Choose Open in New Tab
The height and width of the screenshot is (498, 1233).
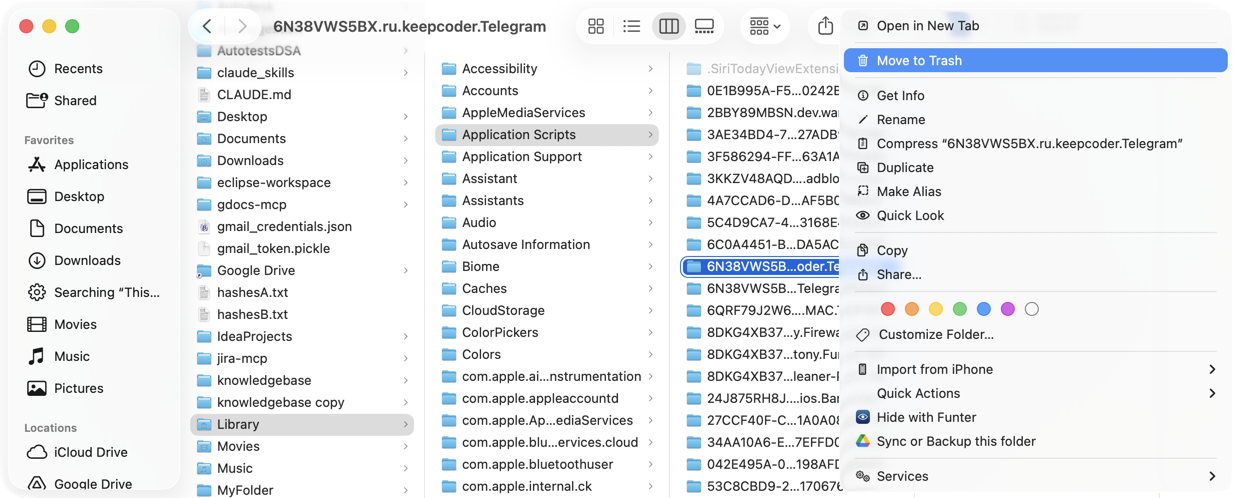click(x=1035, y=26)
